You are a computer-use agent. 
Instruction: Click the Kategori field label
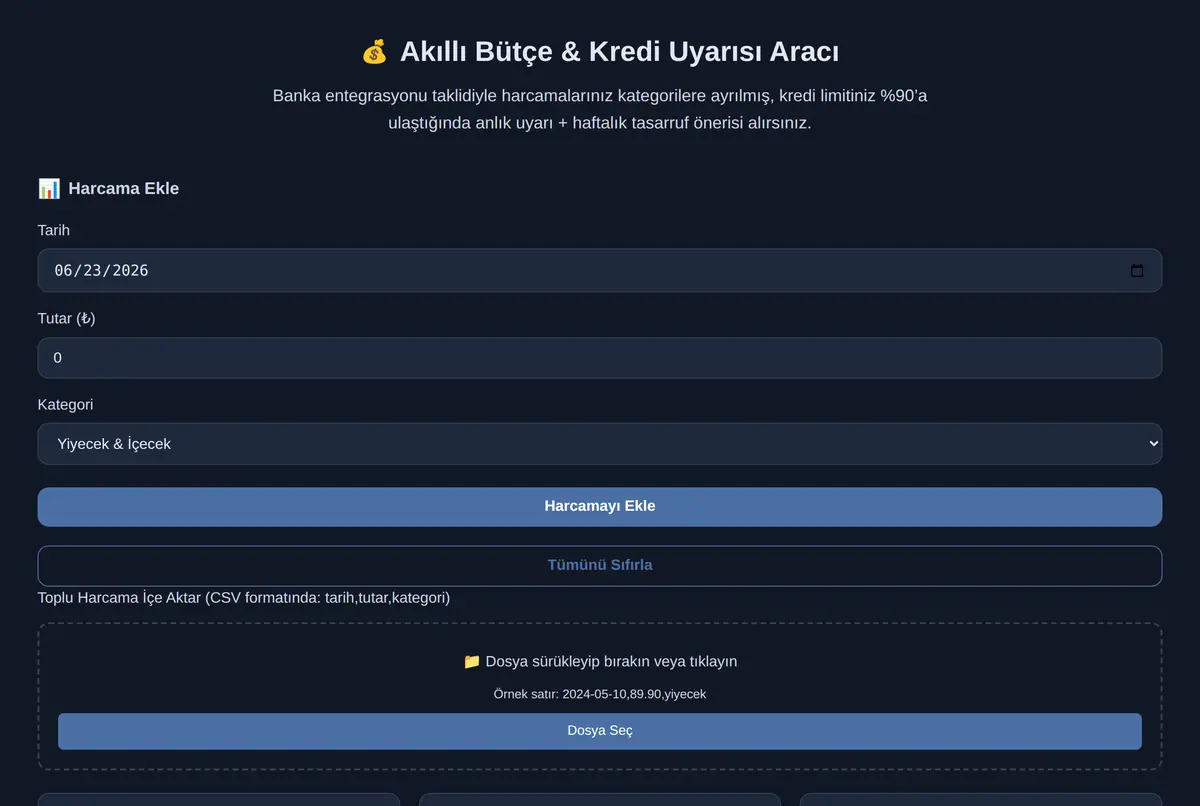click(66, 405)
